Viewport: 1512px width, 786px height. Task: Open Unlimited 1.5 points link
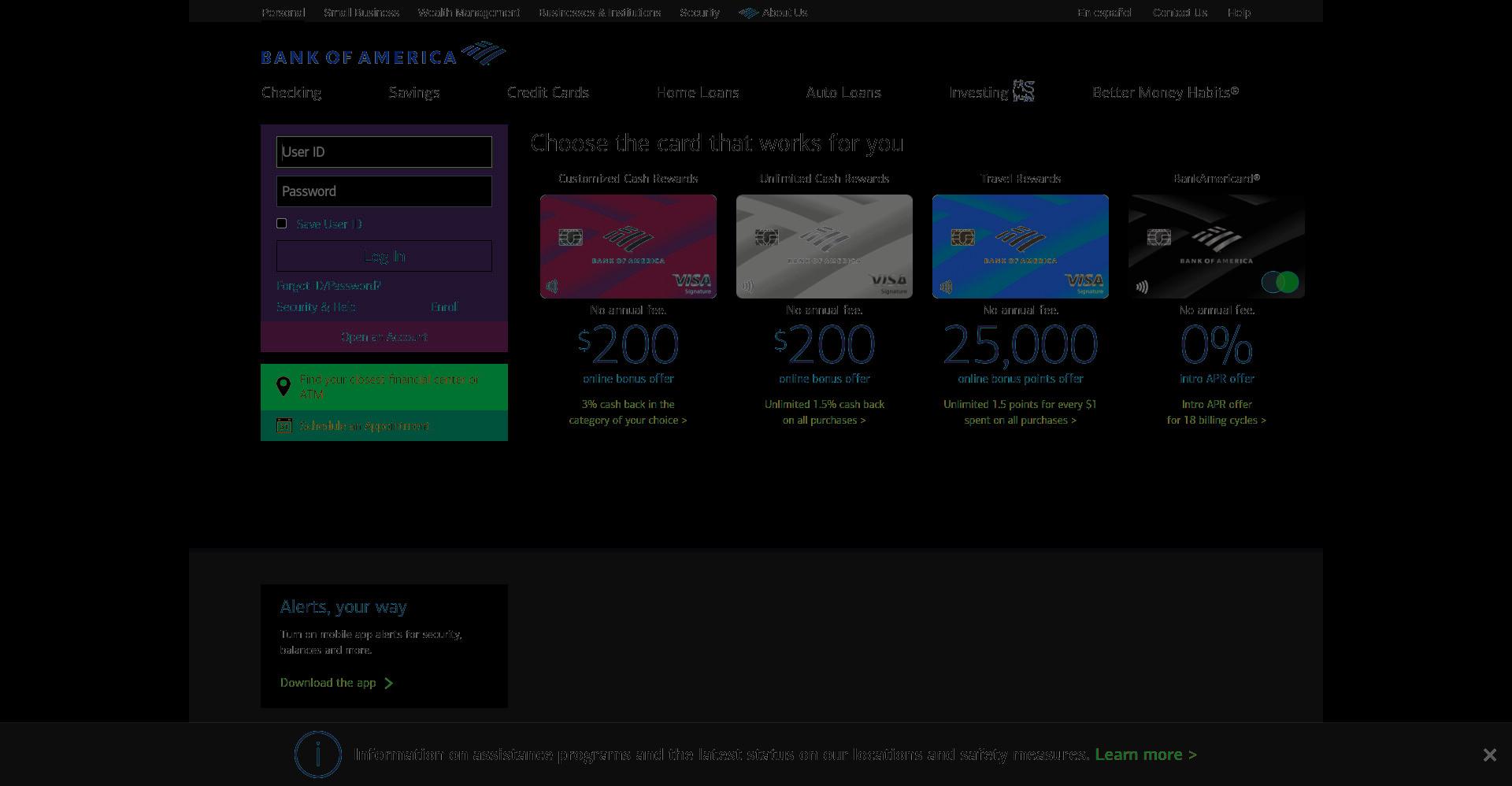[1021, 412]
